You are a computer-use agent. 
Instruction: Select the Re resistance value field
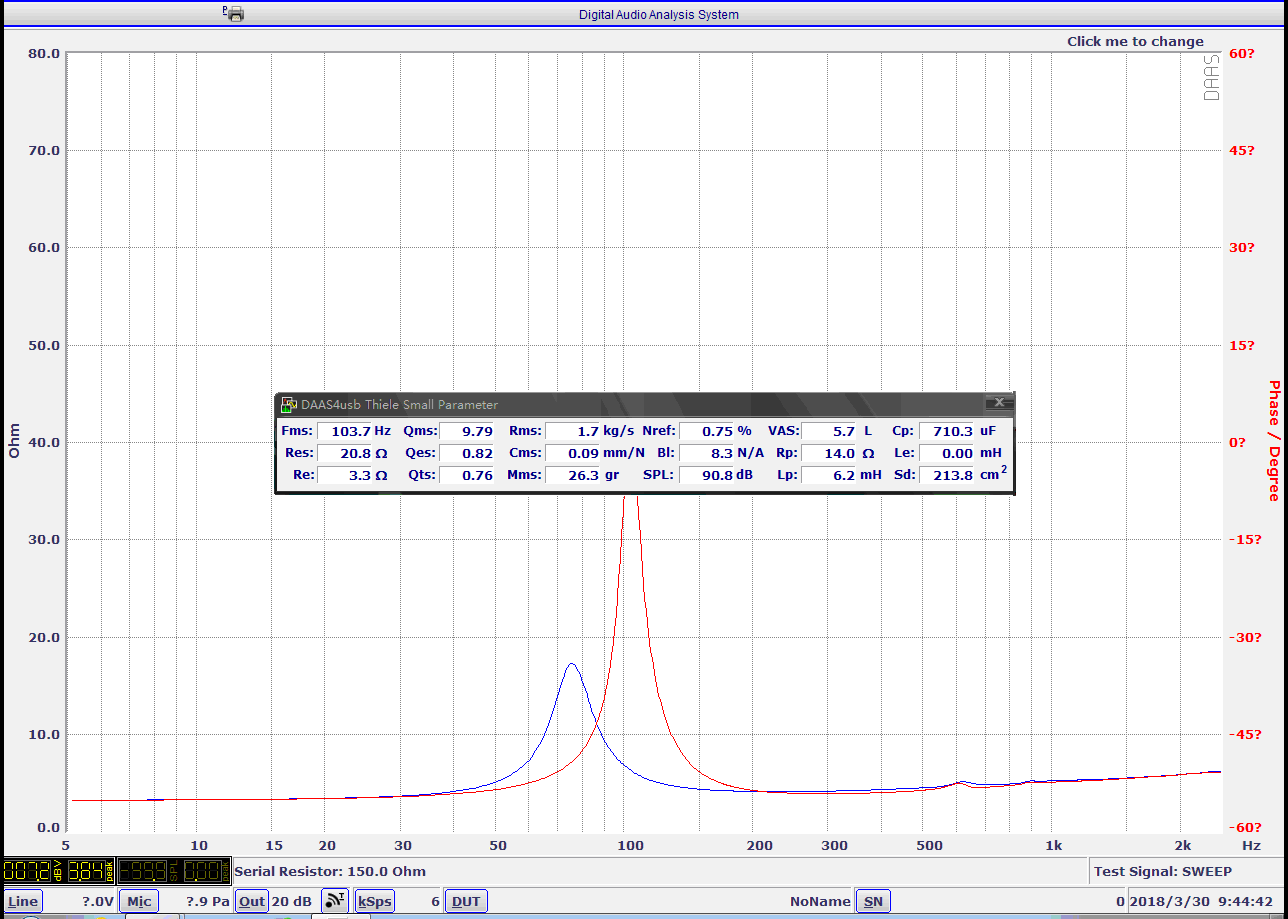(x=343, y=475)
